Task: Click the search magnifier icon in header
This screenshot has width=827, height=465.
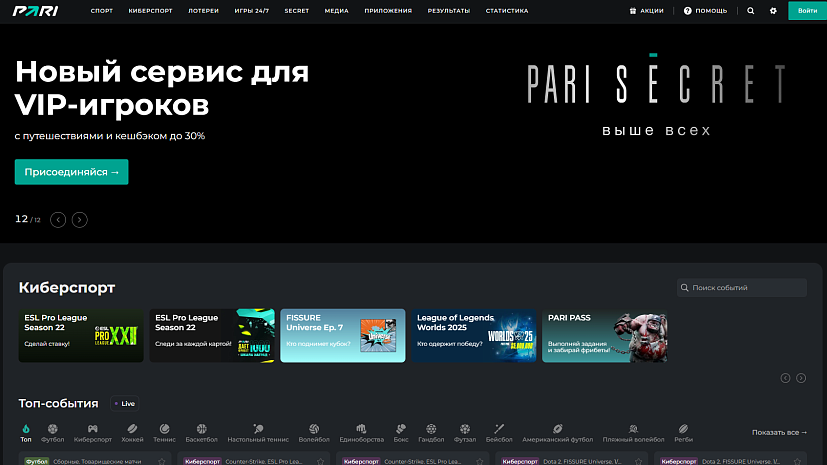Action: point(751,10)
